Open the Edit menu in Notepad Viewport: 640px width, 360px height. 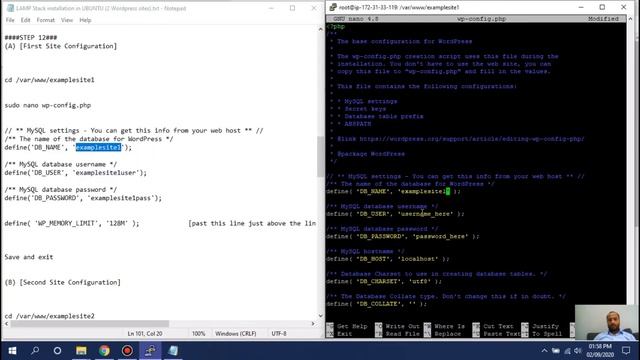tap(25, 20)
